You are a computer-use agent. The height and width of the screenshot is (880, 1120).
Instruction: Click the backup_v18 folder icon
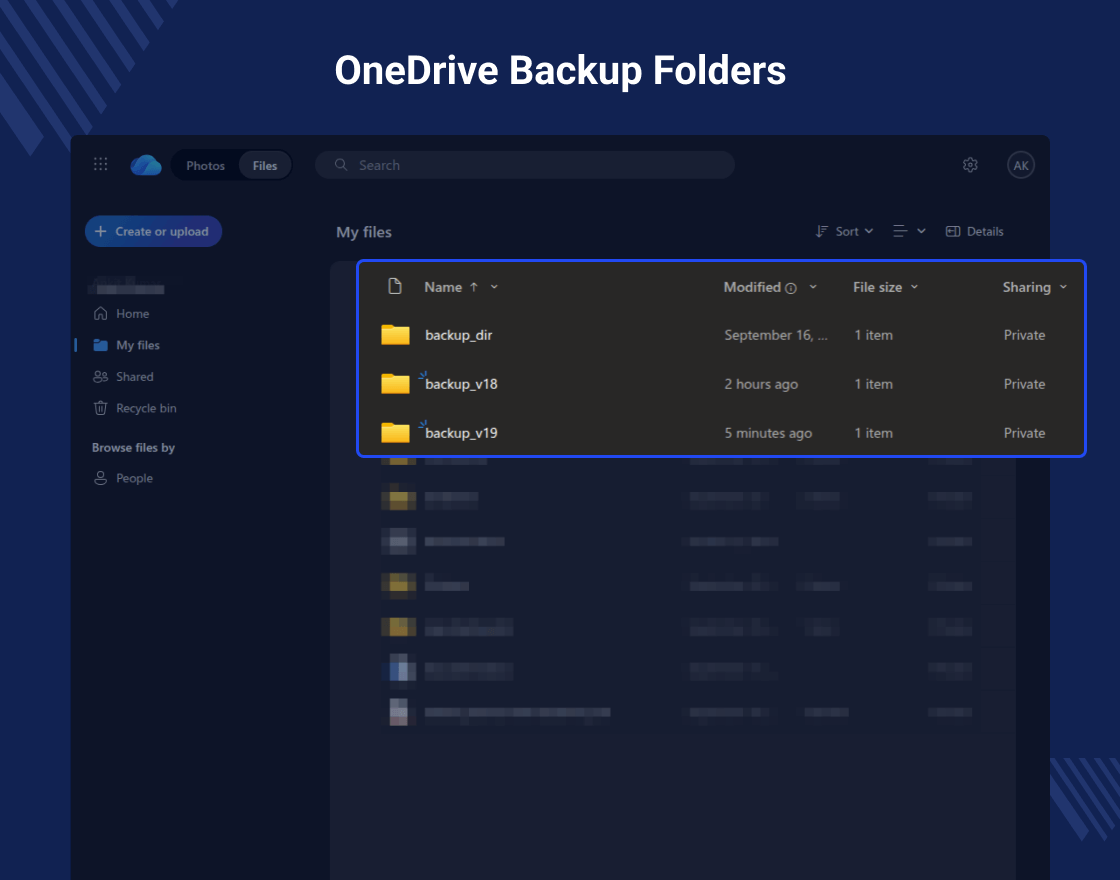(395, 384)
